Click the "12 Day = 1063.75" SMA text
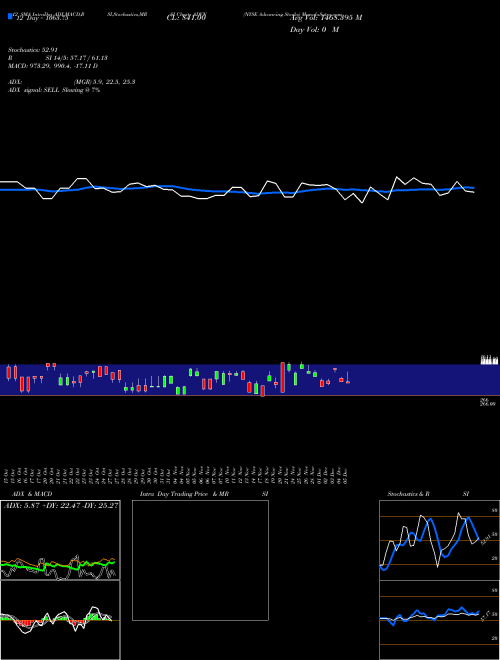The width and height of the screenshot is (500, 660). point(42,18)
